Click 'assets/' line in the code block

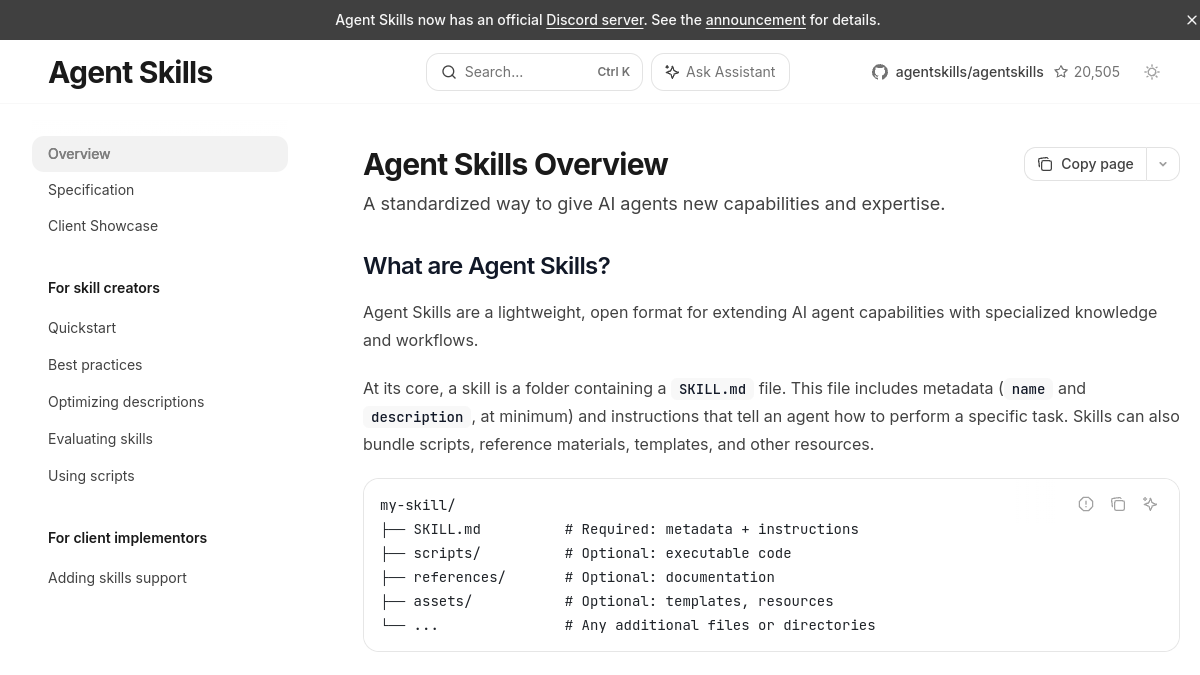(x=606, y=602)
